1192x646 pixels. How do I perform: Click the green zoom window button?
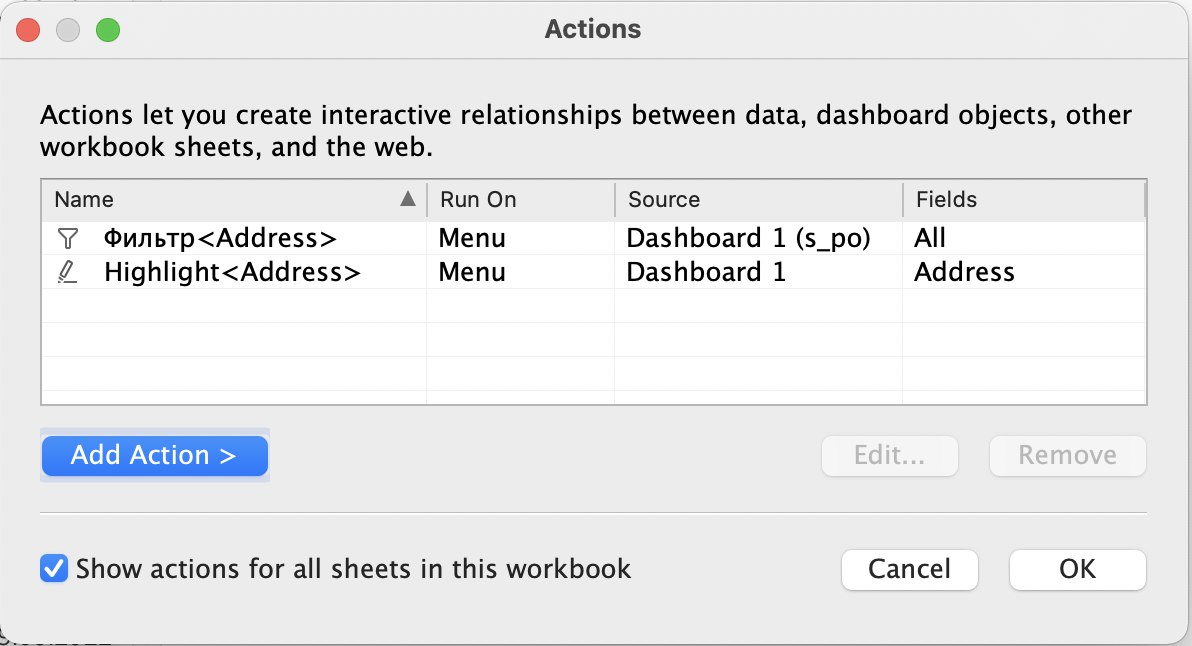pos(108,30)
